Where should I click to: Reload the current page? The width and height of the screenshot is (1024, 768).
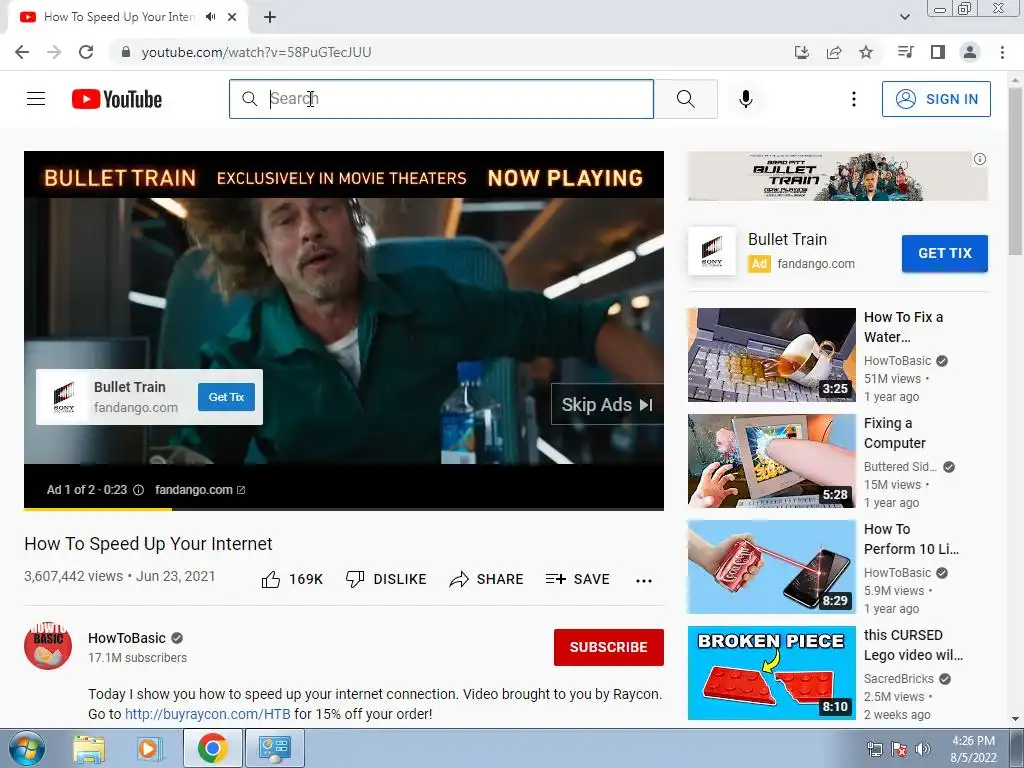[86, 52]
